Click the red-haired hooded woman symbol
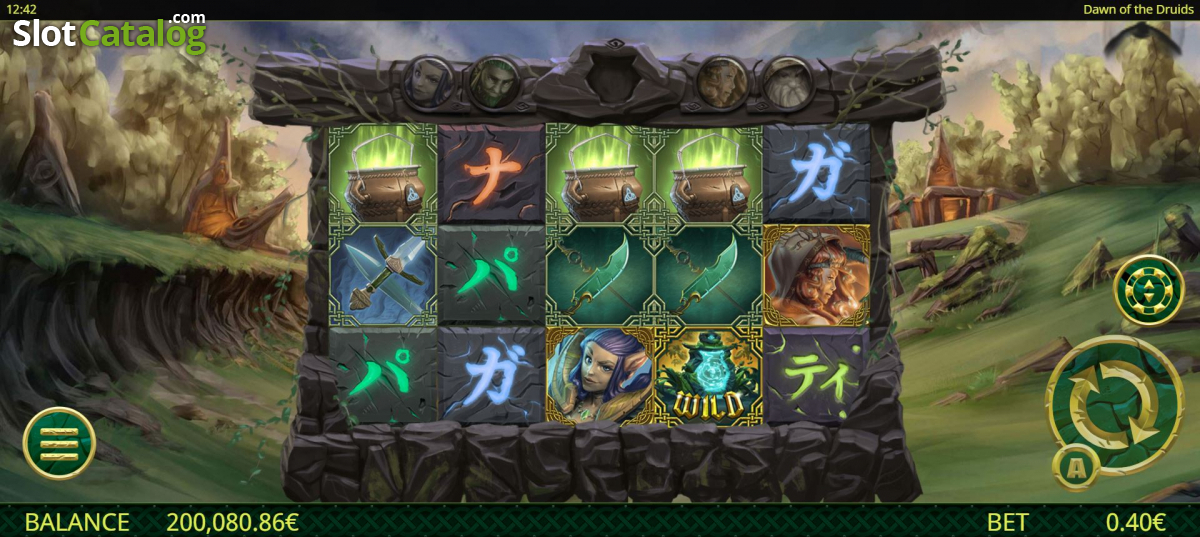 click(x=817, y=275)
